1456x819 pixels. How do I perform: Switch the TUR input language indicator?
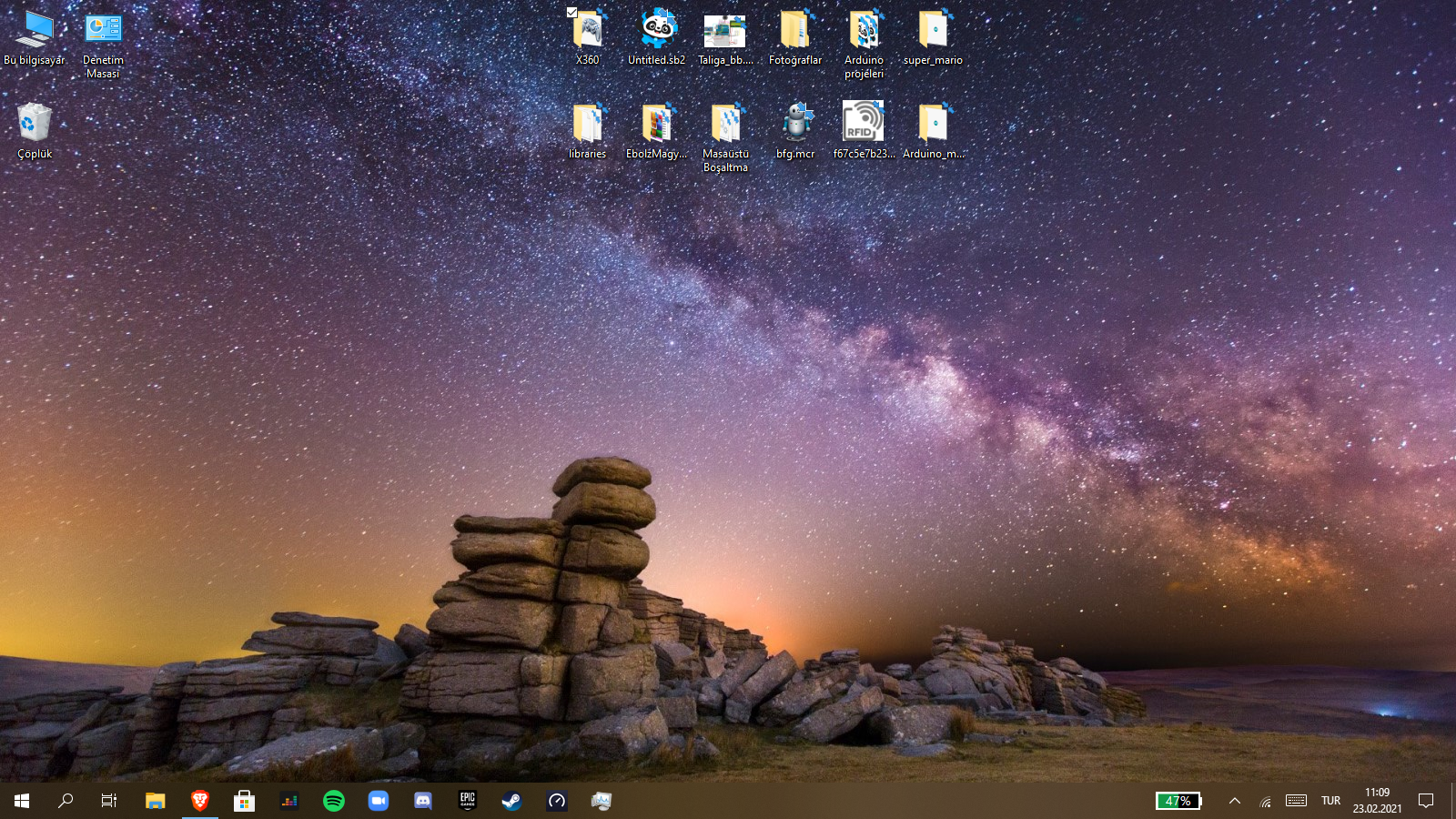coord(1331,801)
